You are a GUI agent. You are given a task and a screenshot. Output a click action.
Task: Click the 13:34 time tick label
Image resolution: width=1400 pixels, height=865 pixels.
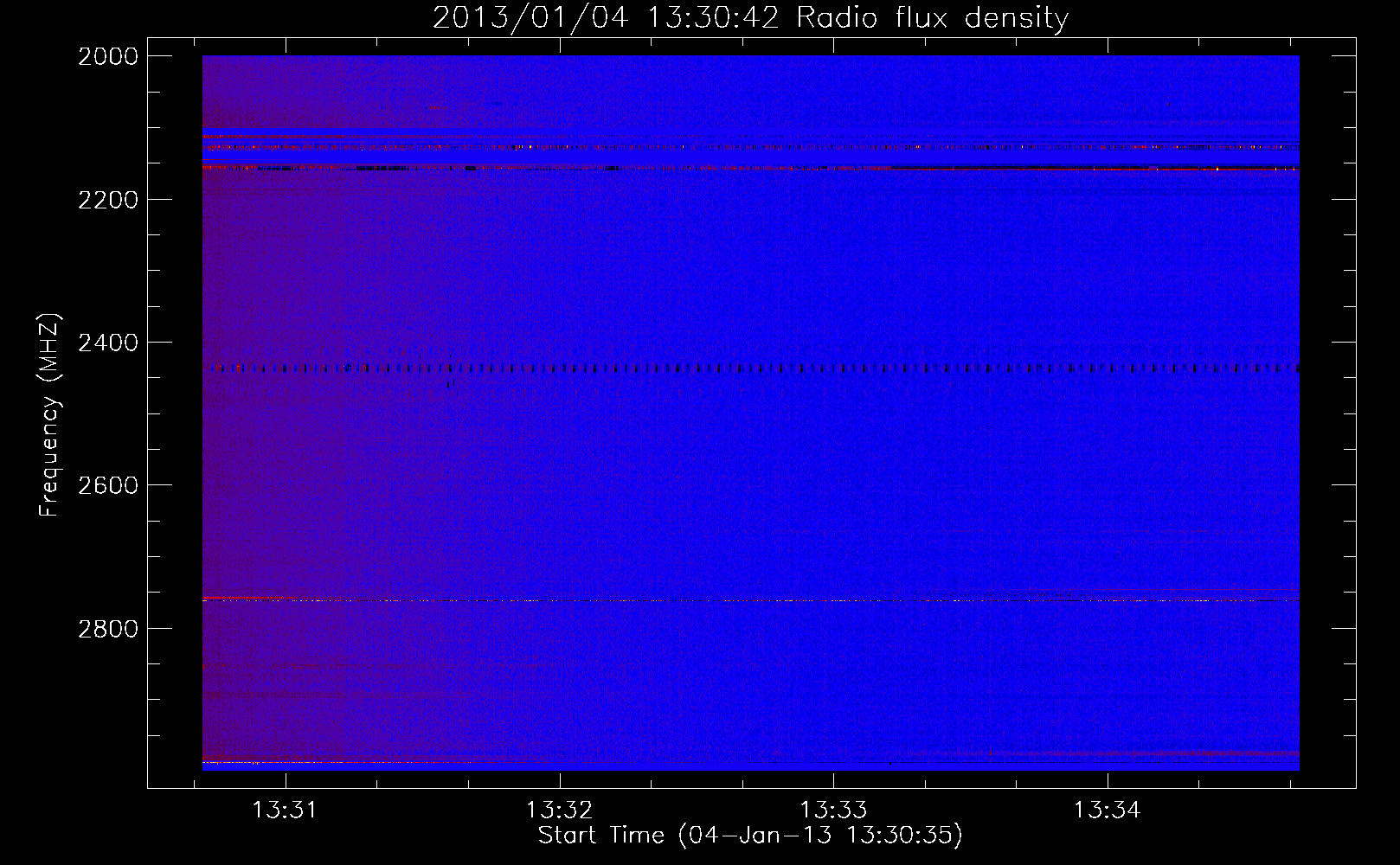click(1108, 811)
